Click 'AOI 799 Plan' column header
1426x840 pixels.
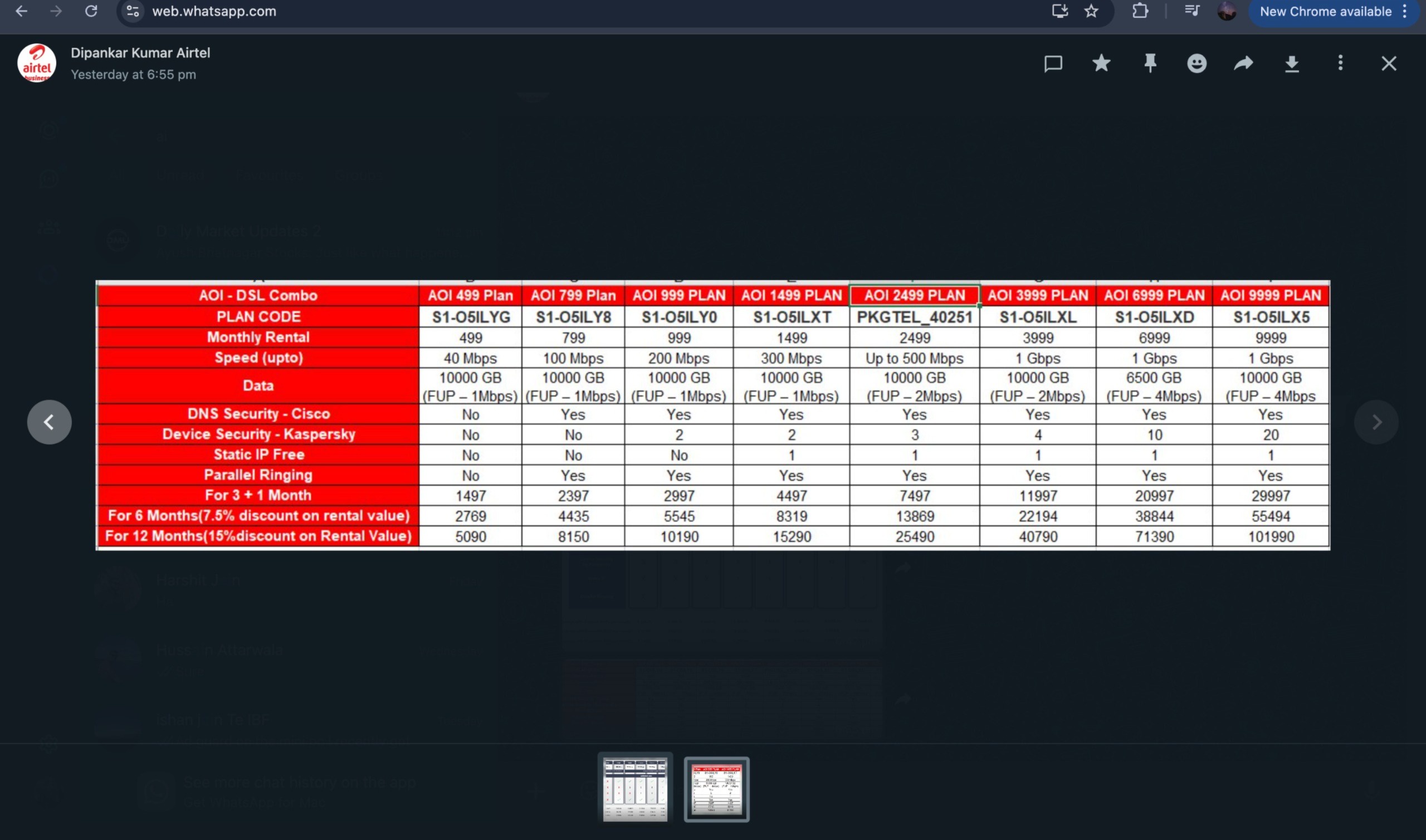573,295
